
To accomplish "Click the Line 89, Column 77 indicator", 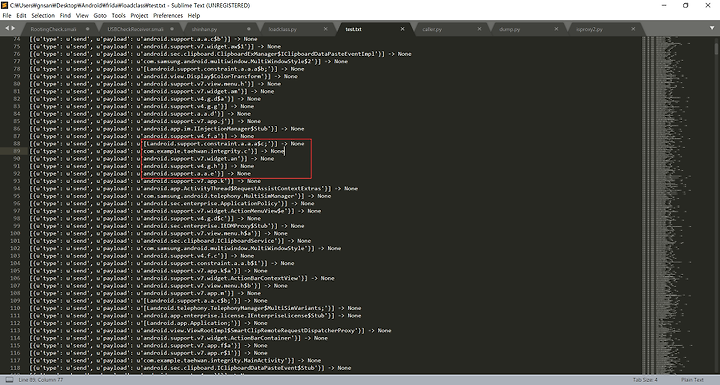I will [x=40, y=380].
